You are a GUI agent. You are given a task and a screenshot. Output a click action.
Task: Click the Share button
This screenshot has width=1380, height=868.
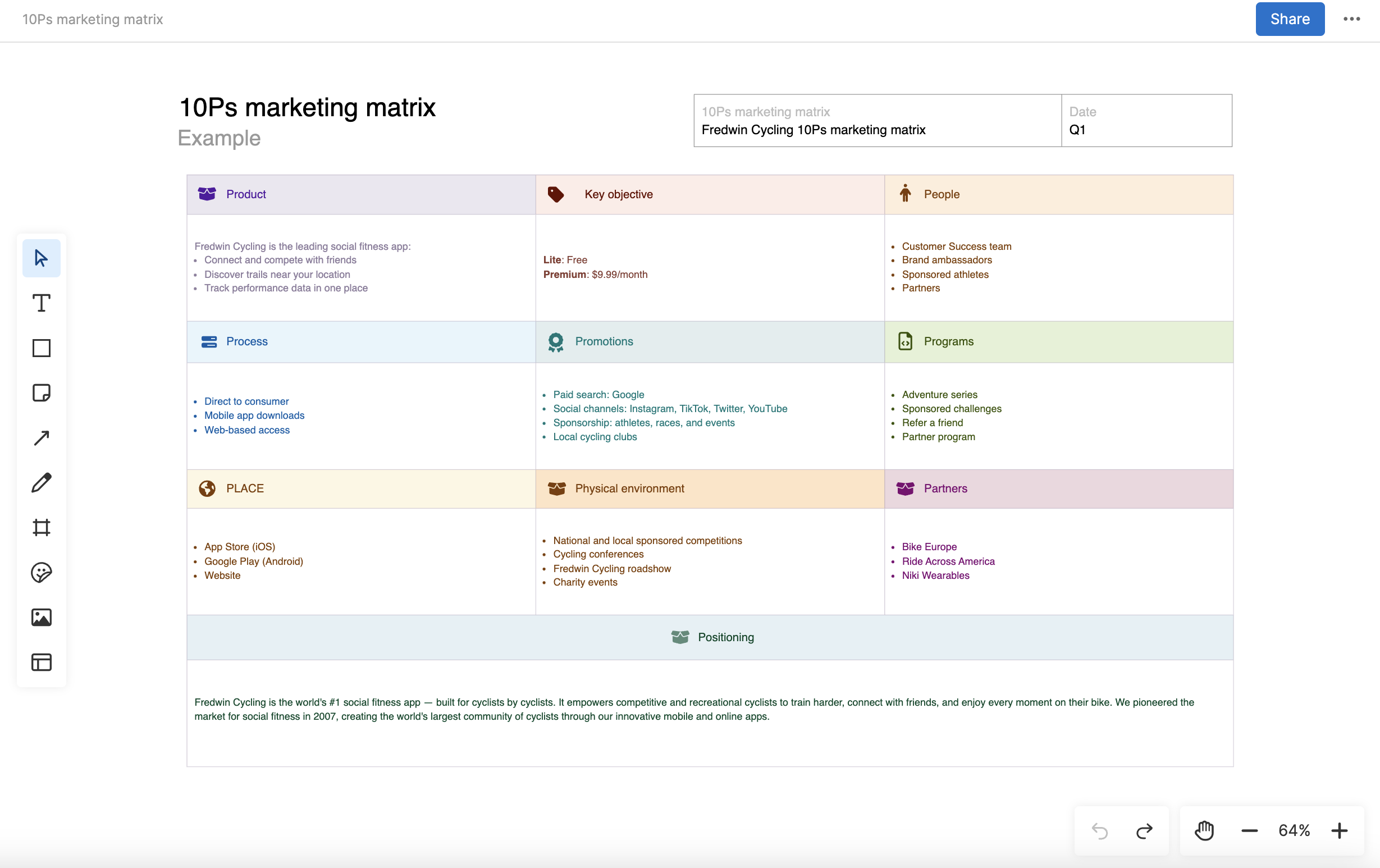[x=1290, y=19]
